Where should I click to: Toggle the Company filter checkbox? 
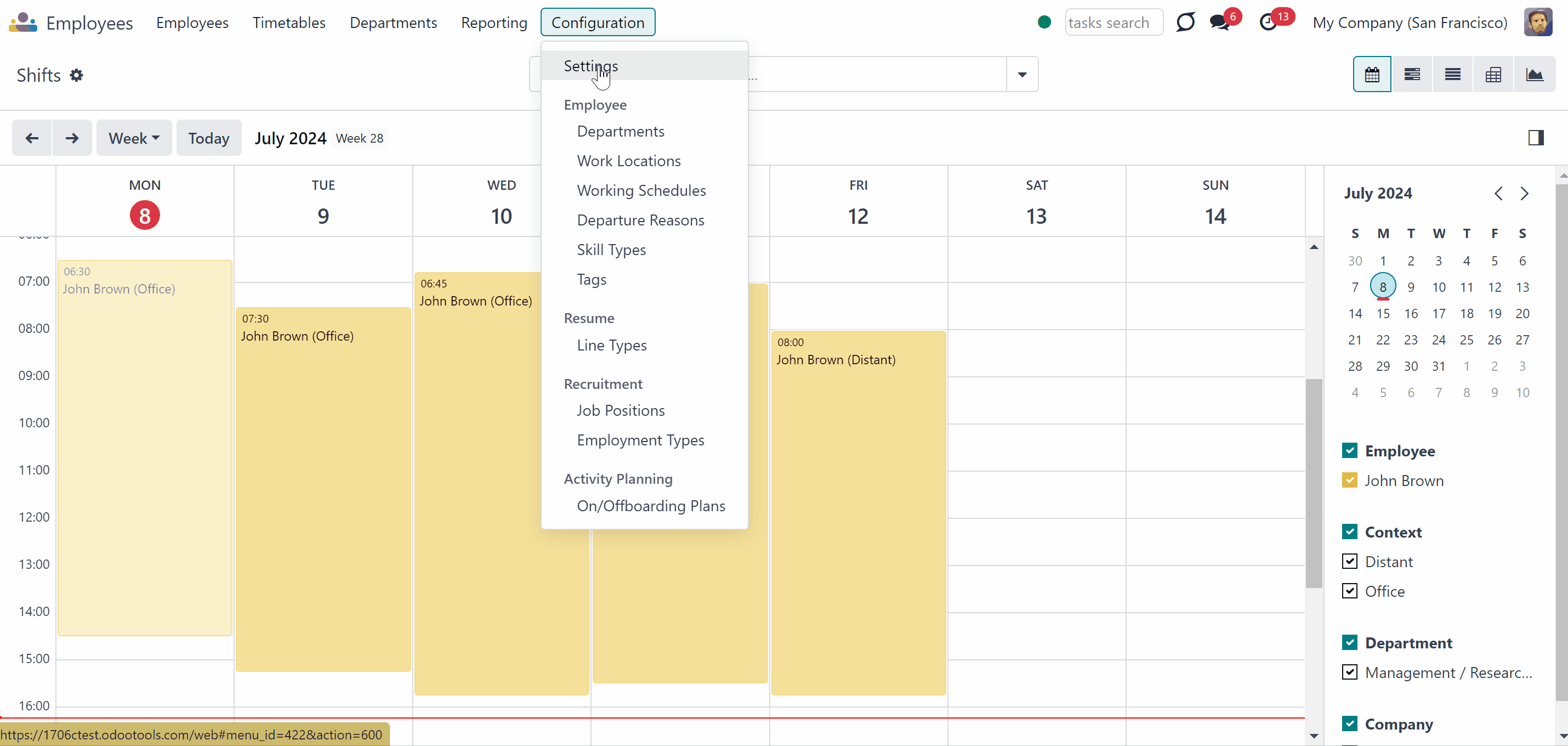pyautogui.click(x=1349, y=724)
